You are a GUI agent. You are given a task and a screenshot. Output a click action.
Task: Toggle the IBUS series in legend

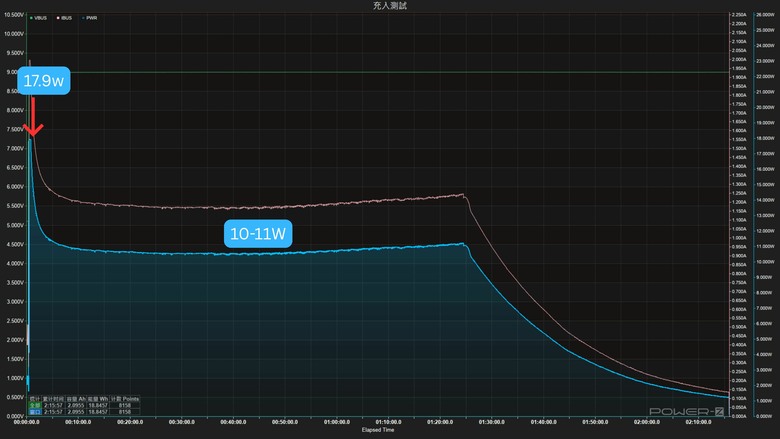[x=64, y=18]
